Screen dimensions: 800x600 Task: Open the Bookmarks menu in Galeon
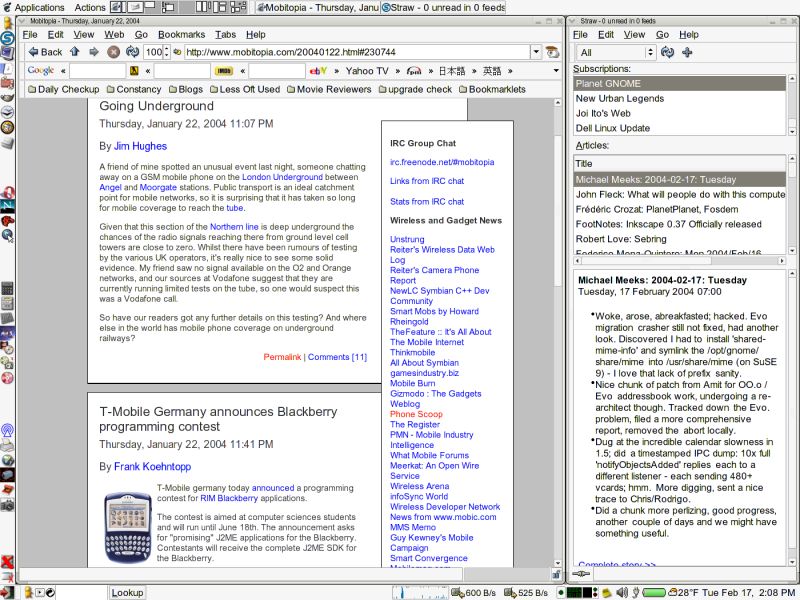[181, 34]
